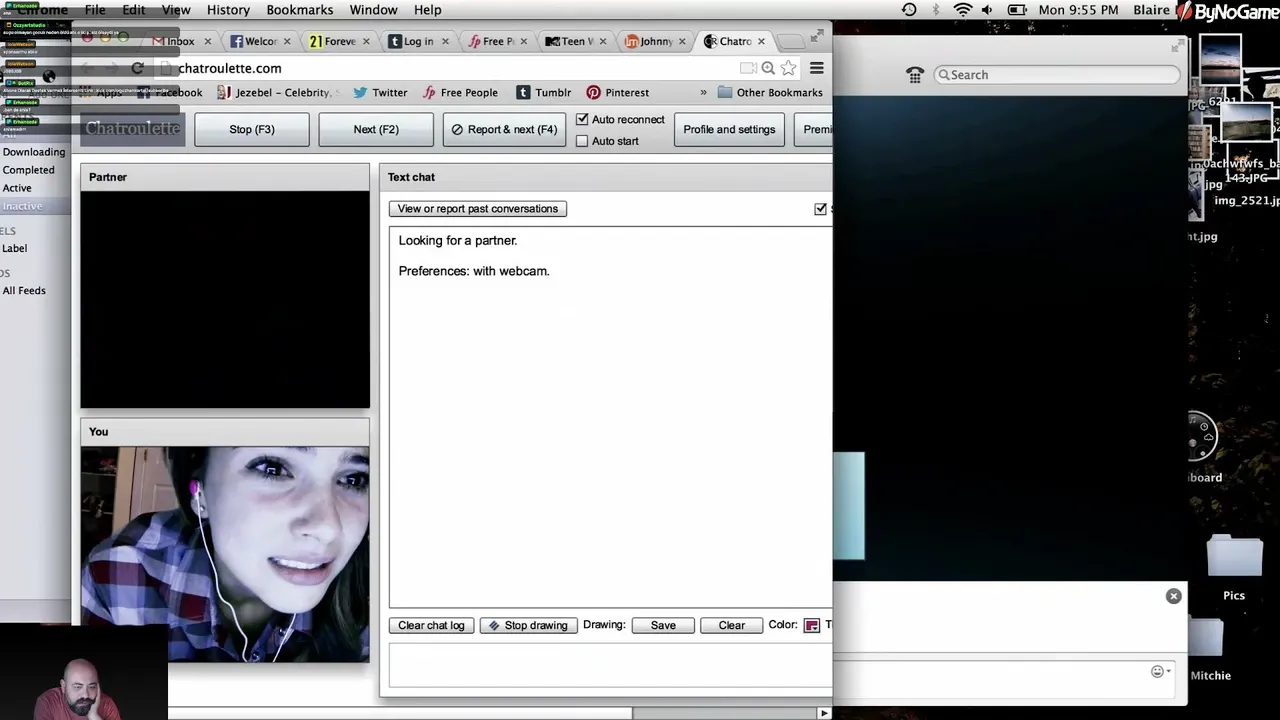Viewport: 1280px width, 720px height.
Task: Open the History menu
Action: 228,10
